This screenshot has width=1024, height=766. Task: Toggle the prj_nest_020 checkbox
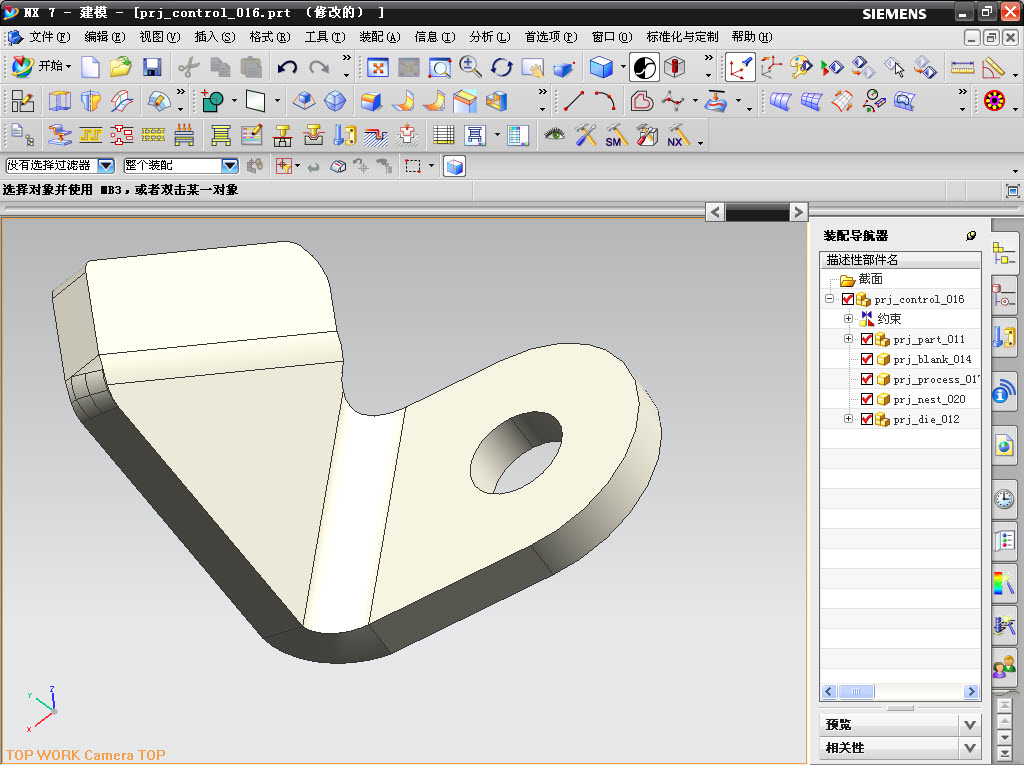867,399
